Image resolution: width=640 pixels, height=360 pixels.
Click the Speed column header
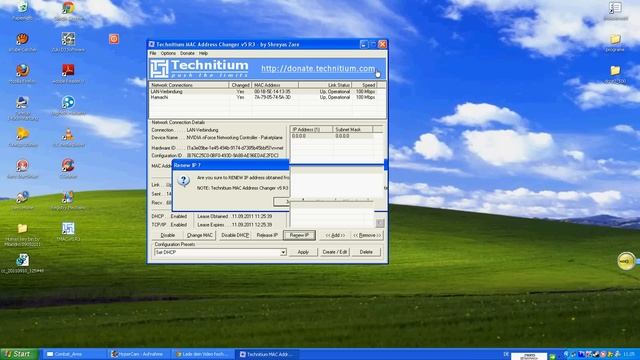(364, 85)
